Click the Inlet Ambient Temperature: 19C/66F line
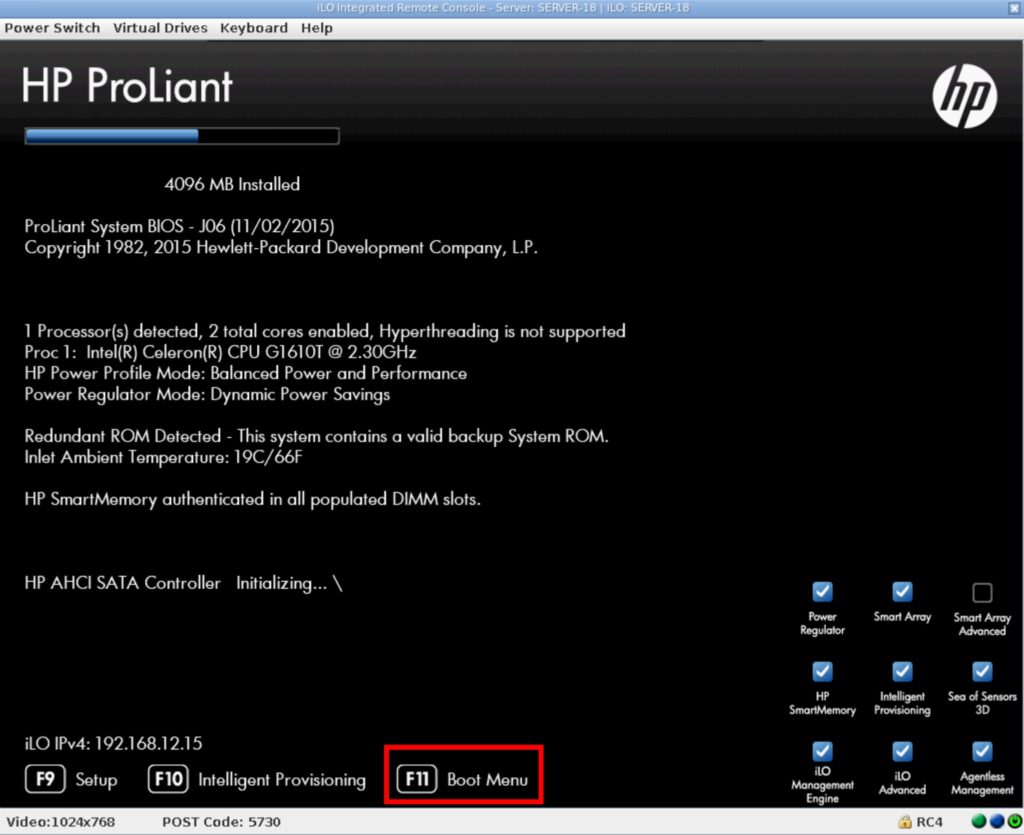This screenshot has height=835, width=1024. [x=163, y=457]
